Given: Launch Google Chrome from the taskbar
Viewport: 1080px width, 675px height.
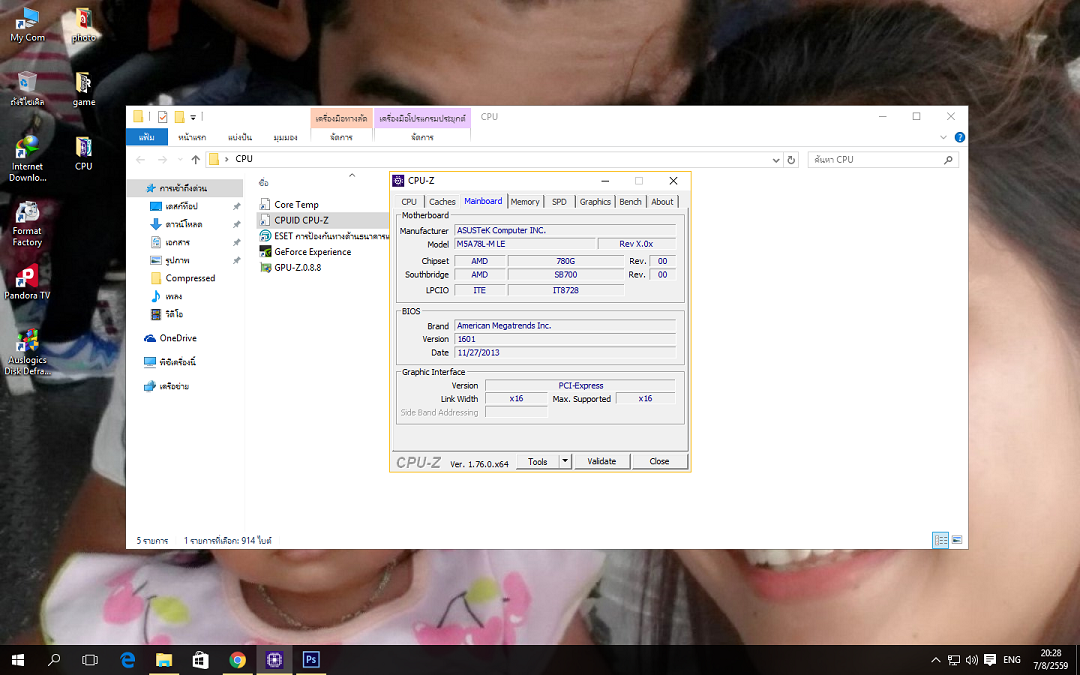Looking at the screenshot, I should pyautogui.click(x=237, y=660).
